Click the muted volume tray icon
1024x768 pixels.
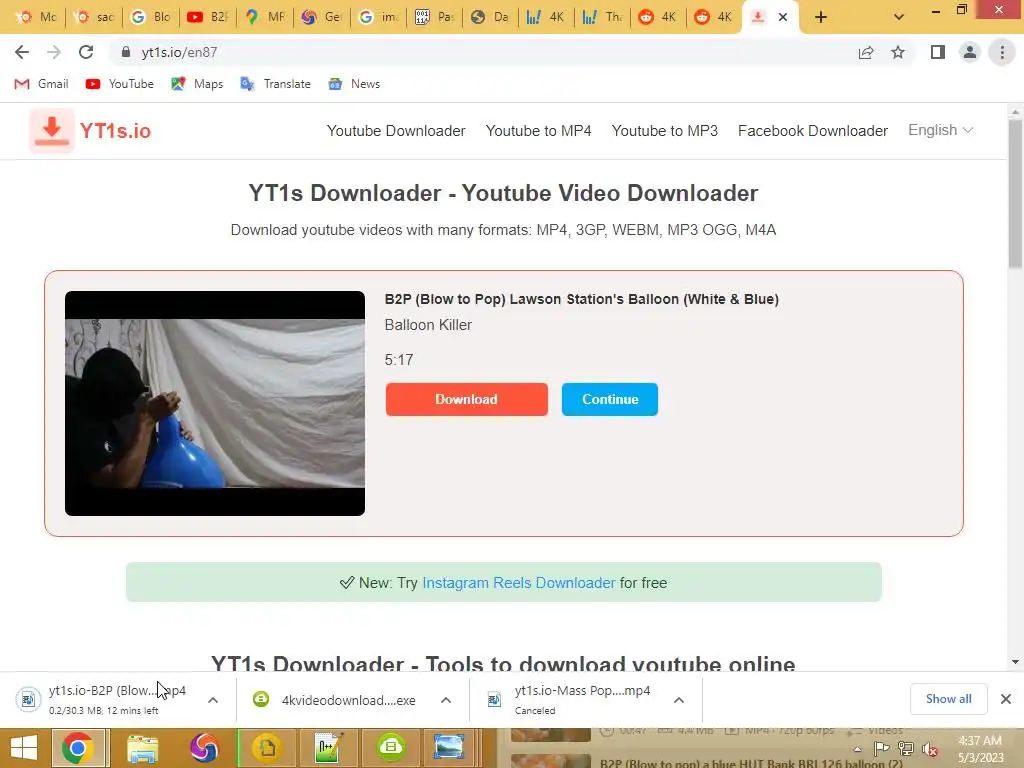pos(930,750)
